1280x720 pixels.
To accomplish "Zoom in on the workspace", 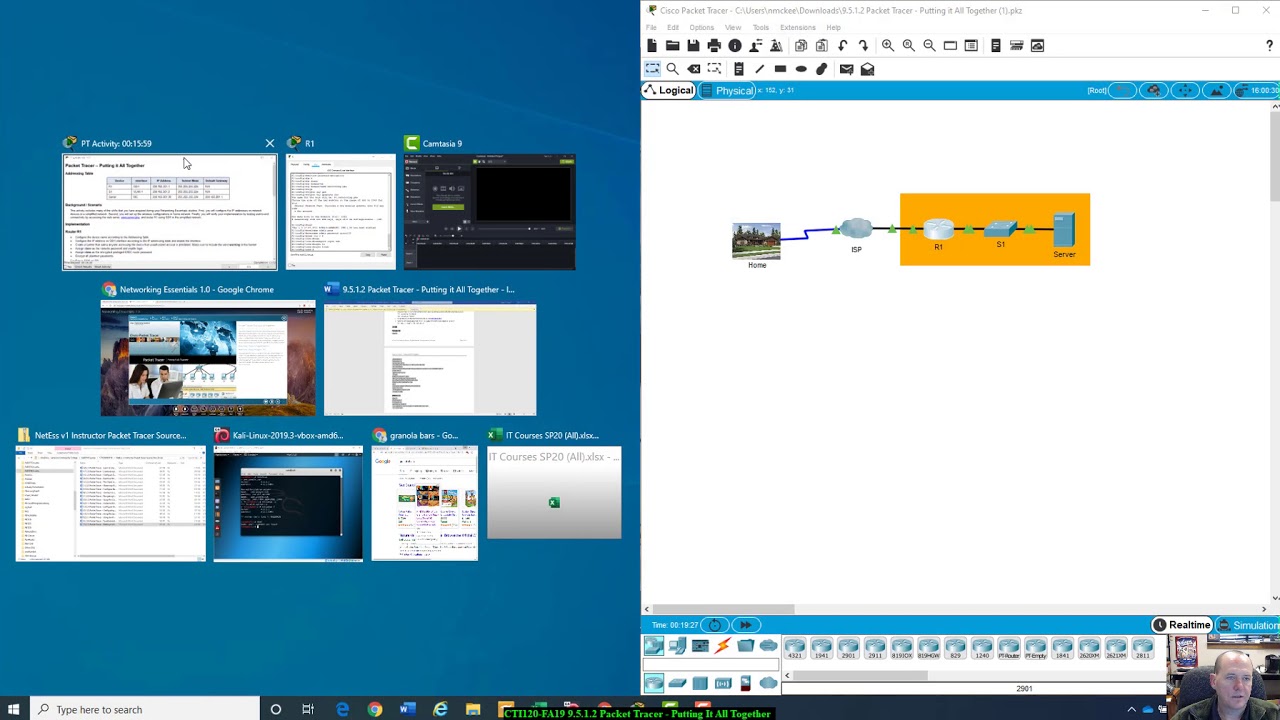I will (888, 45).
